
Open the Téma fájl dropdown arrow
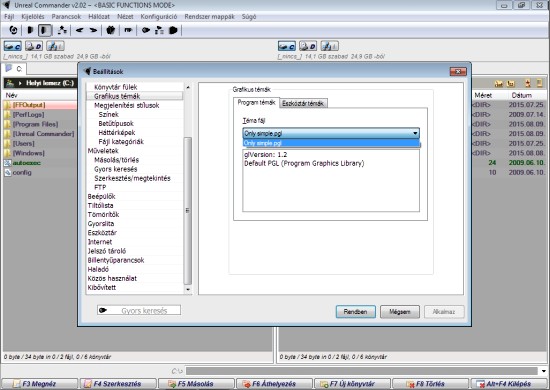415,133
